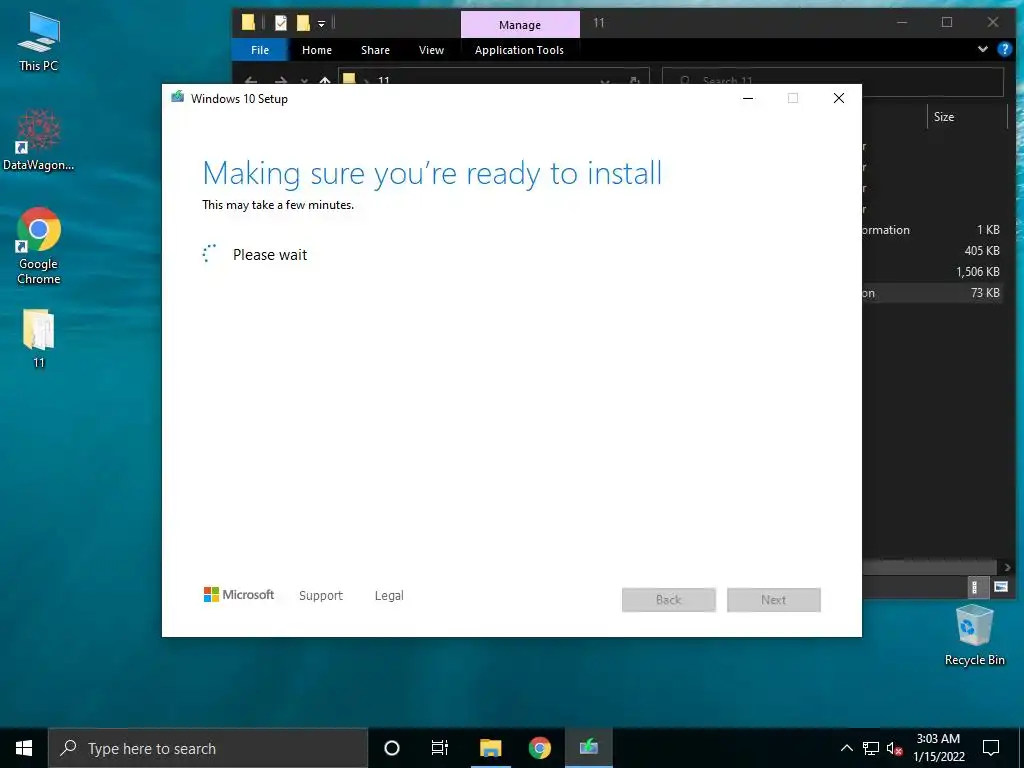Screen dimensions: 1024x768
Task: Switch to Chrome on the taskbar
Action: click(x=539, y=748)
